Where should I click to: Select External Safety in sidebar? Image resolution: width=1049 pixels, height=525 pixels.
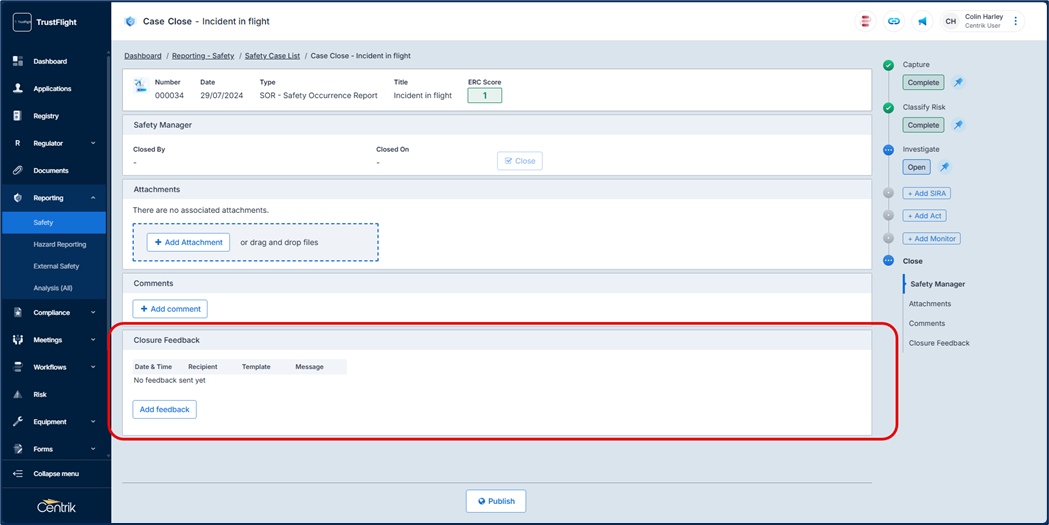[56, 266]
